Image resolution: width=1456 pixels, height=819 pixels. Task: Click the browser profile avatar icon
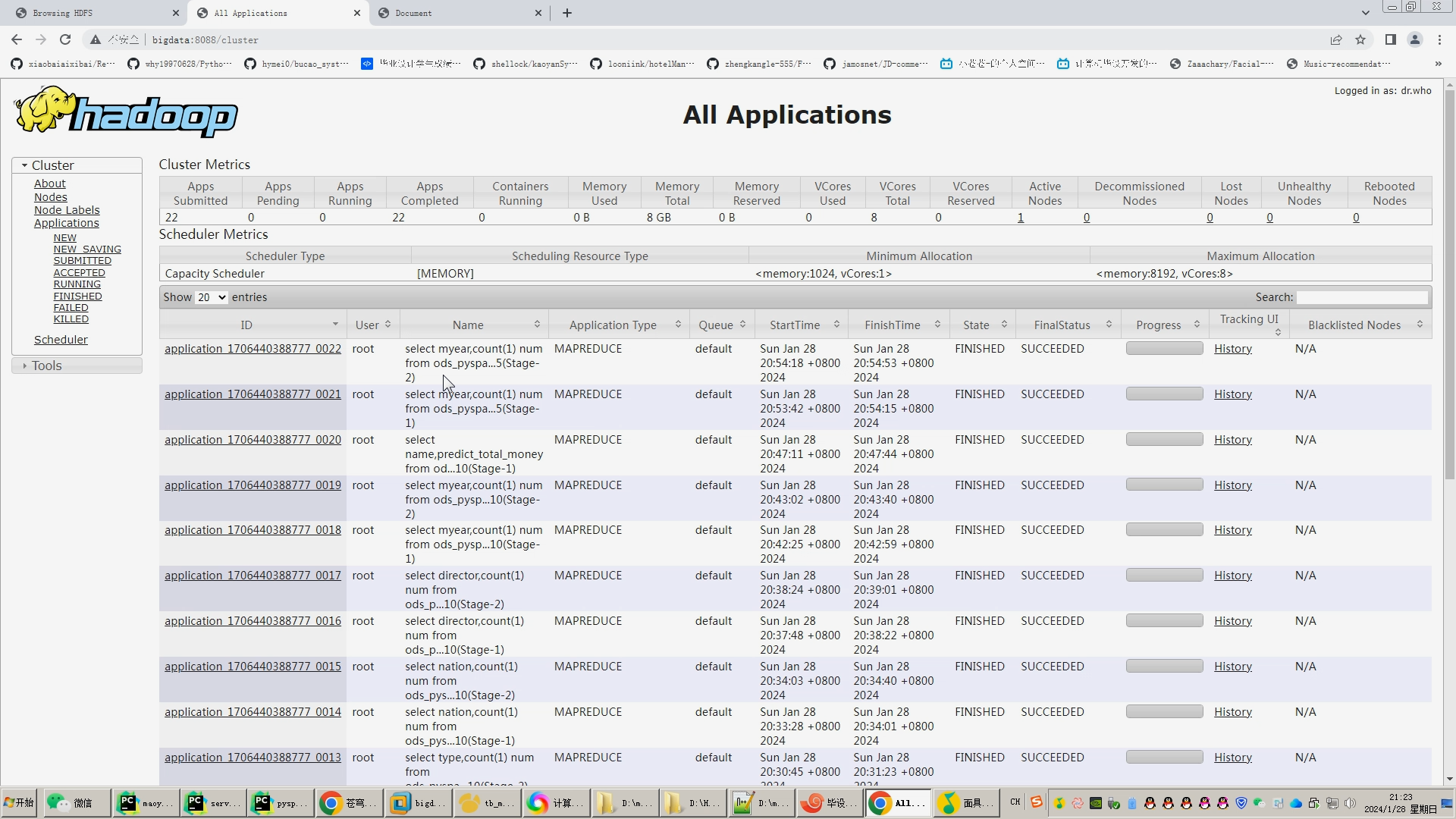pos(1414,39)
